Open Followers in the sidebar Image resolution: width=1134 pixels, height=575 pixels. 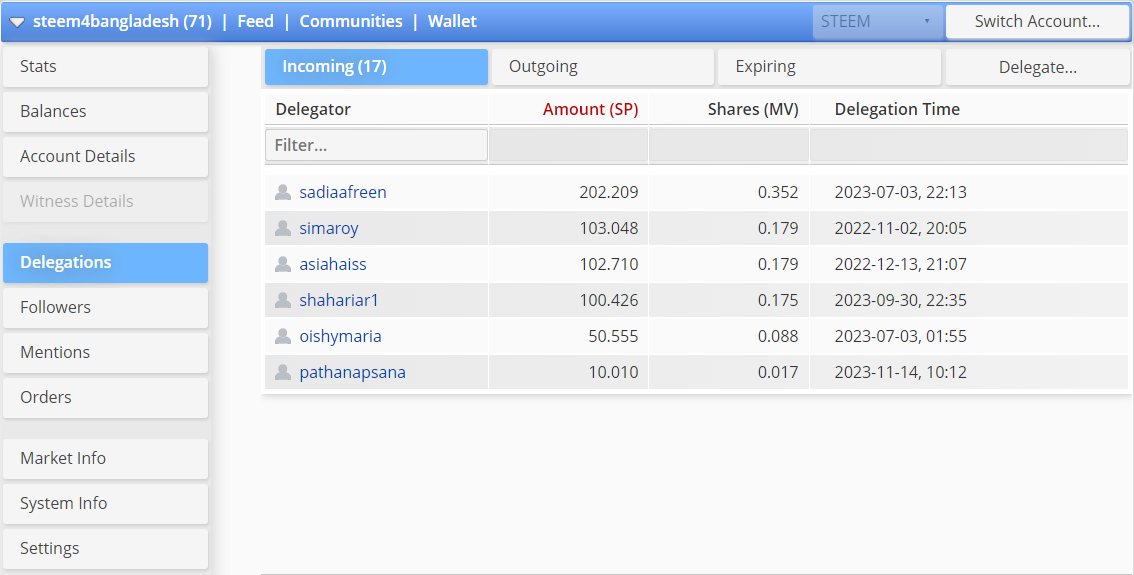click(106, 307)
